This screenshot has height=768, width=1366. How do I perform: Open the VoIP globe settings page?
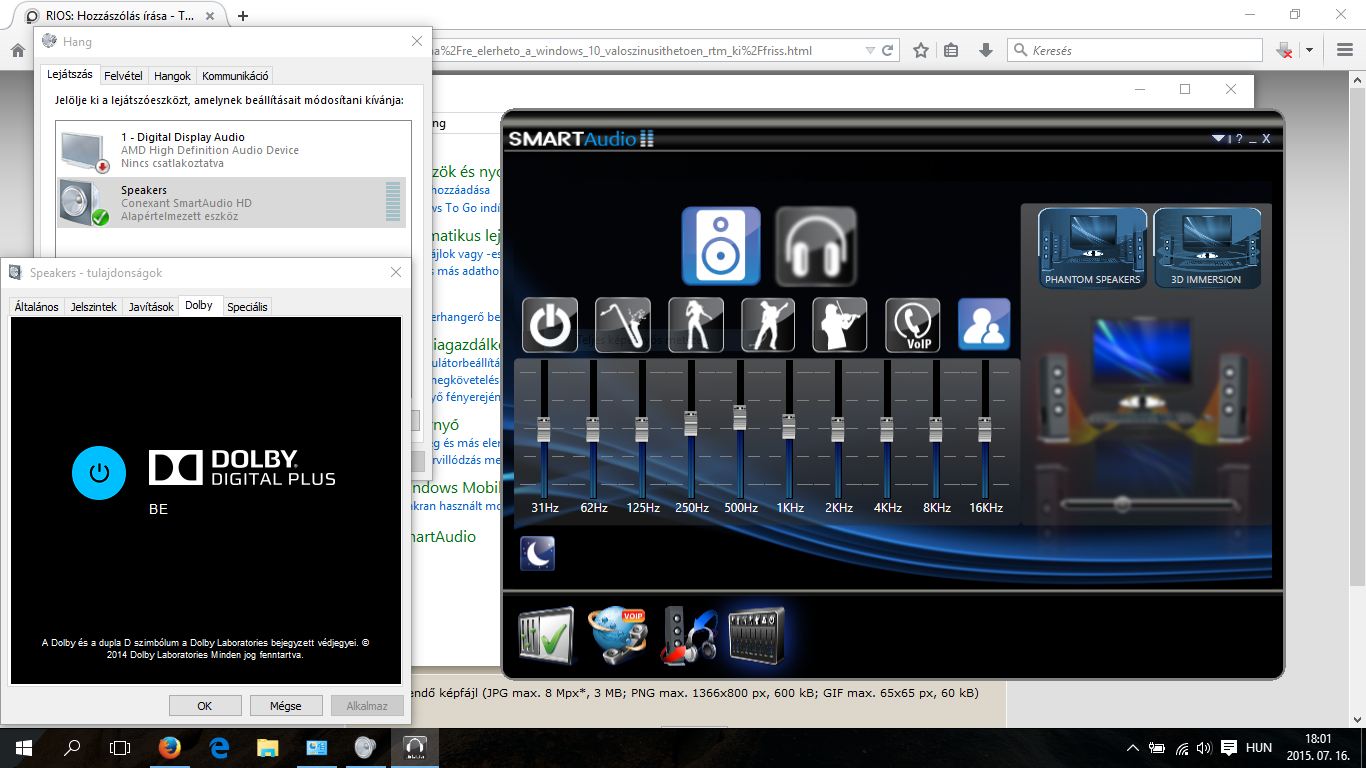coord(617,636)
